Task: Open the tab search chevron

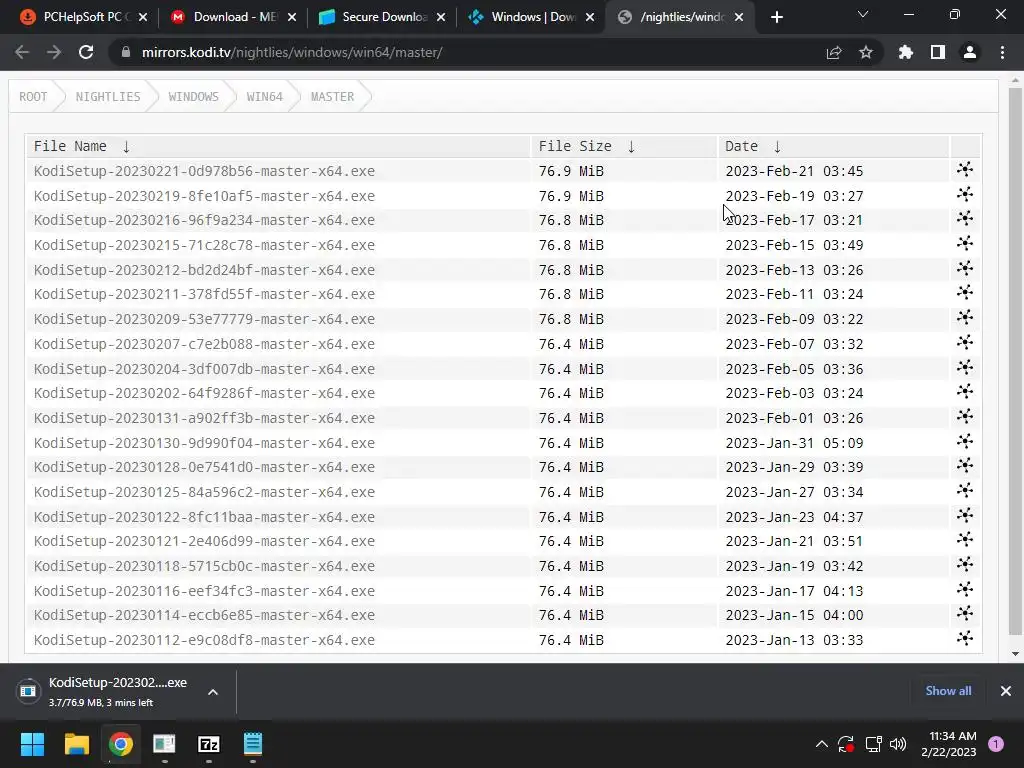Action: coord(863,14)
